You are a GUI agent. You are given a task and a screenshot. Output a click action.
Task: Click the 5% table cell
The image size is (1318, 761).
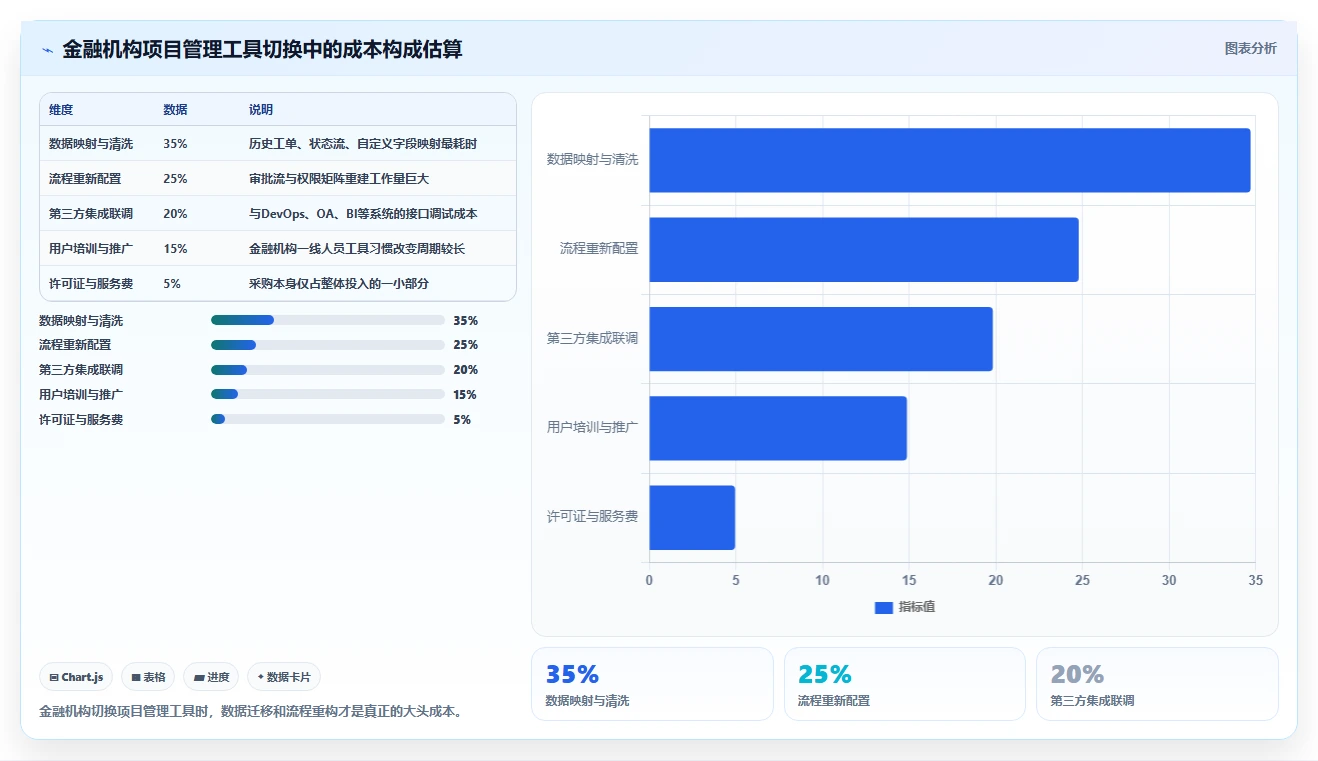(x=172, y=284)
